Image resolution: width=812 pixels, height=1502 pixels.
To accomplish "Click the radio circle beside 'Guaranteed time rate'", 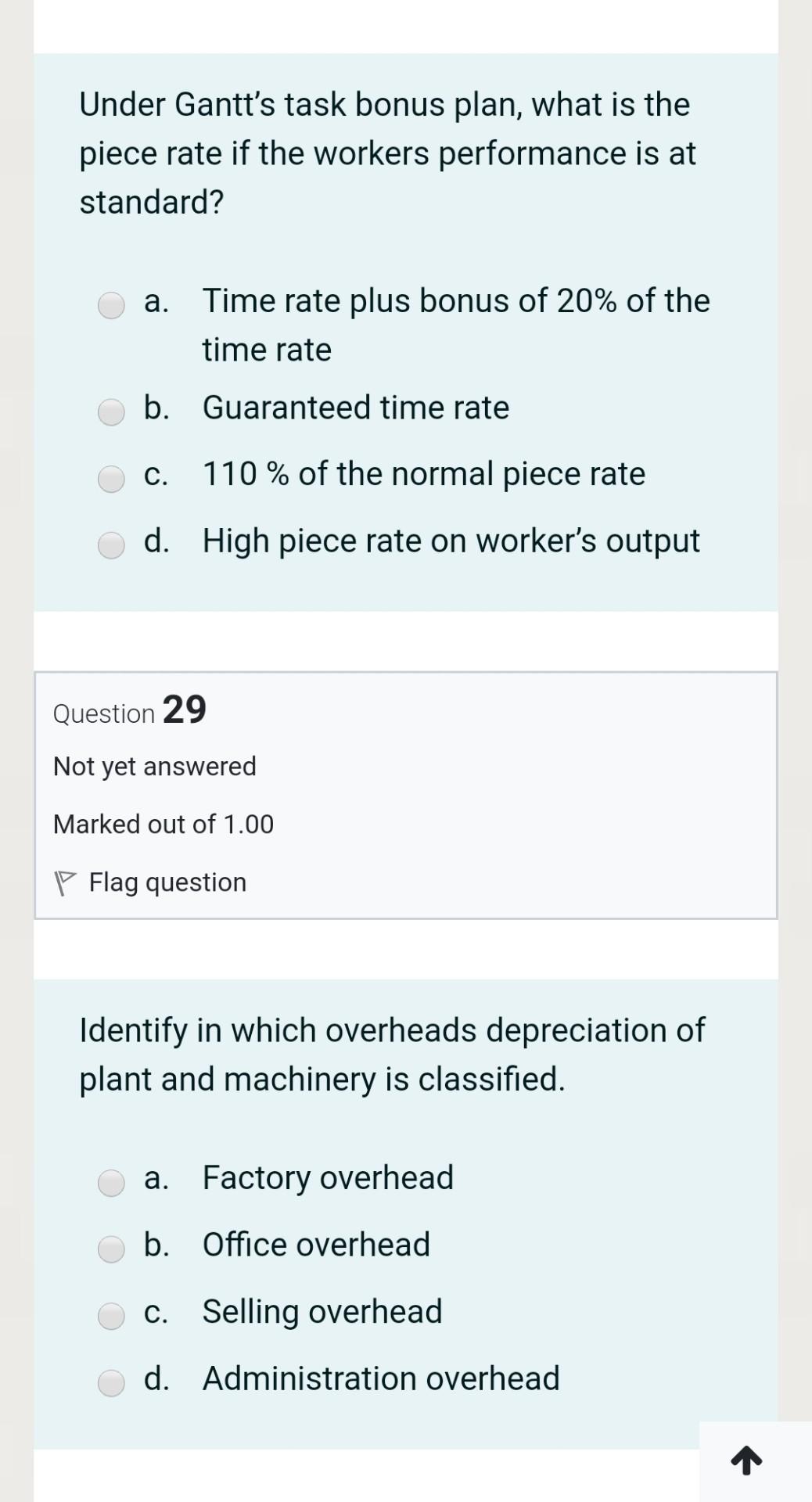I will point(112,413).
